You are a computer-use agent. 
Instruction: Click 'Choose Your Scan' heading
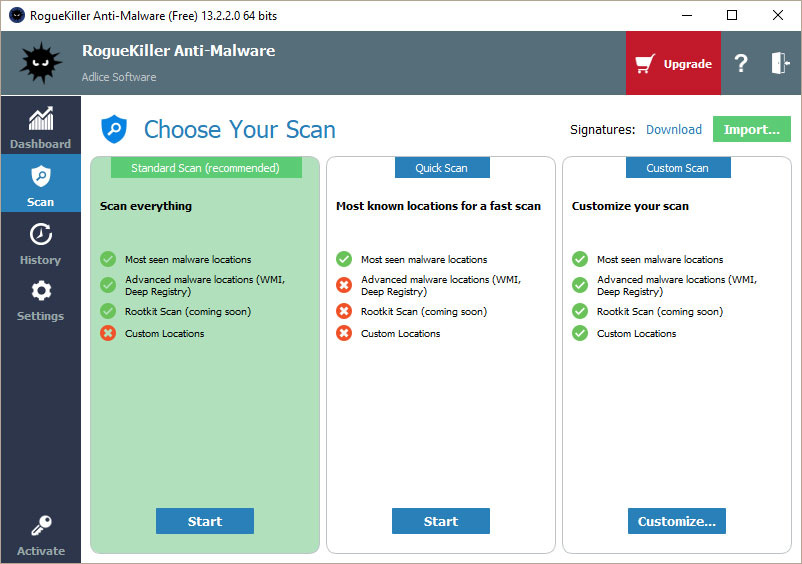(x=239, y=129)
